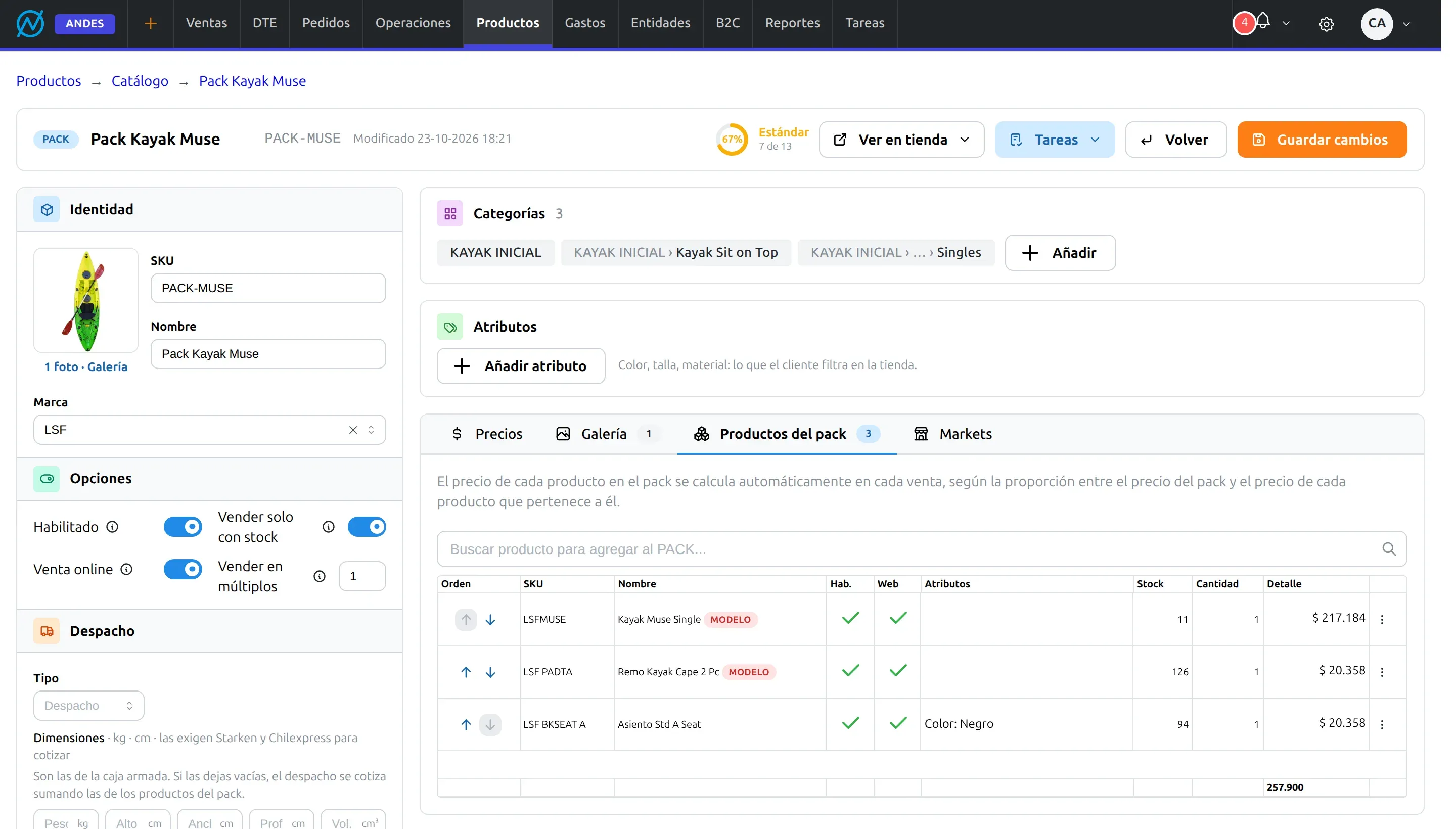The image size is (1456, 829).
Task: Click the kayak product thumbnail image
Action: click(x=86, y=300)
